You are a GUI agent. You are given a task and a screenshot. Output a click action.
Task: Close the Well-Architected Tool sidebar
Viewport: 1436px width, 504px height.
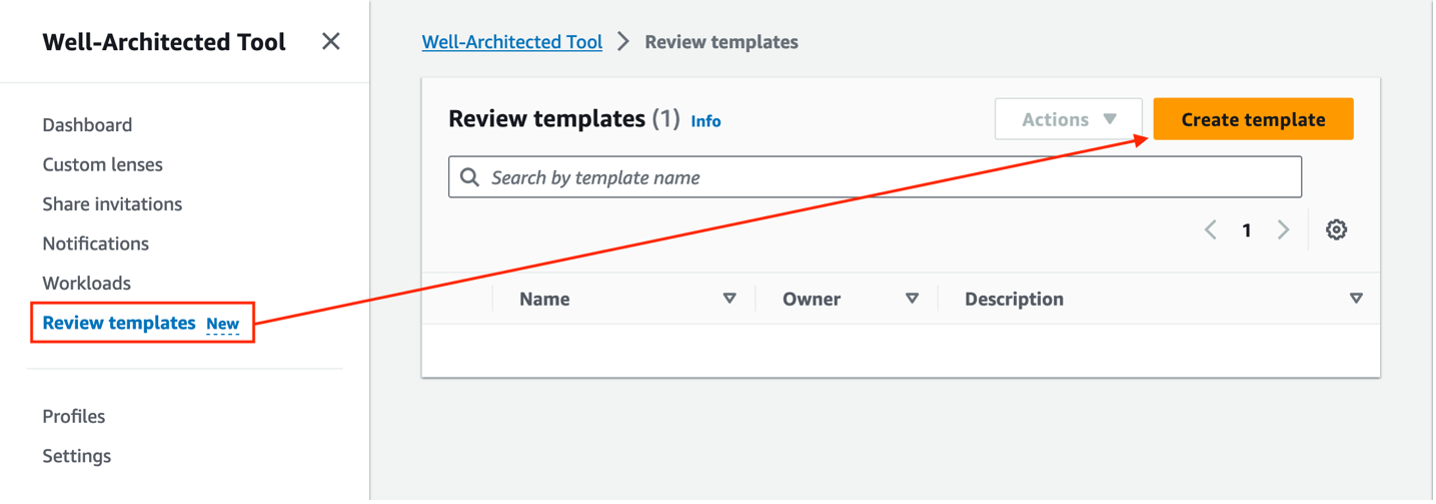pyautogui.click(x=330, y=42)
